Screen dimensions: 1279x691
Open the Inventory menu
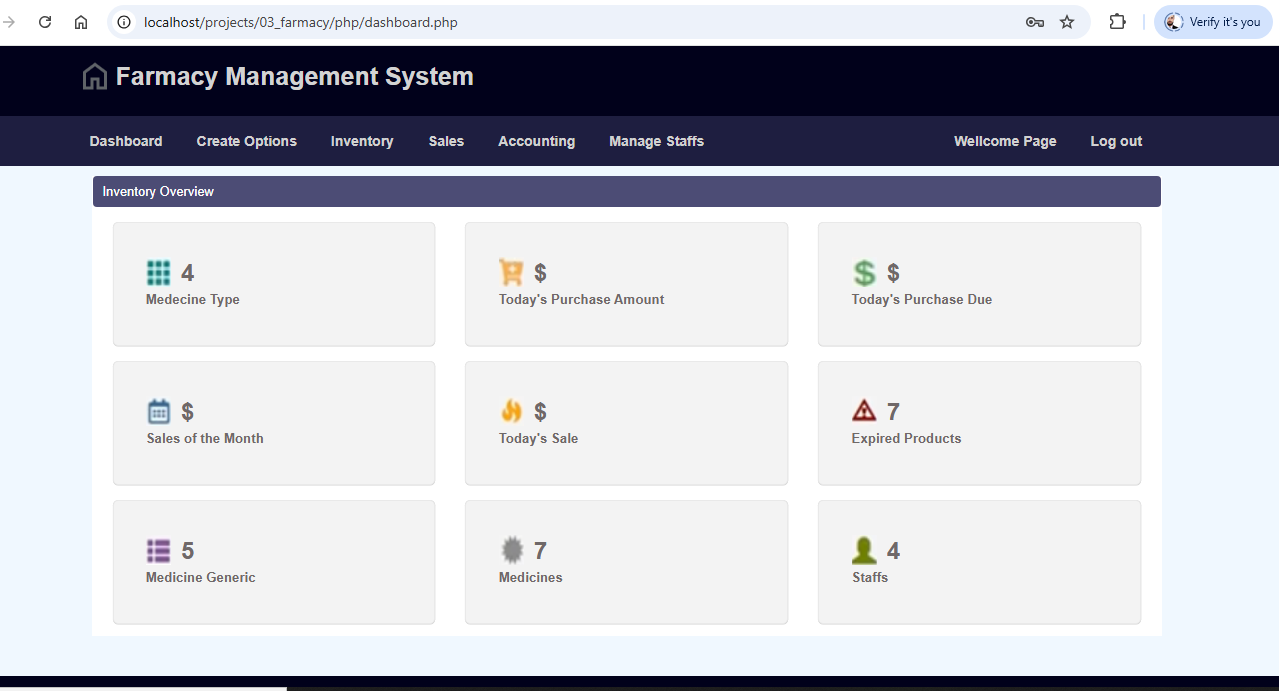coord(362,141)
